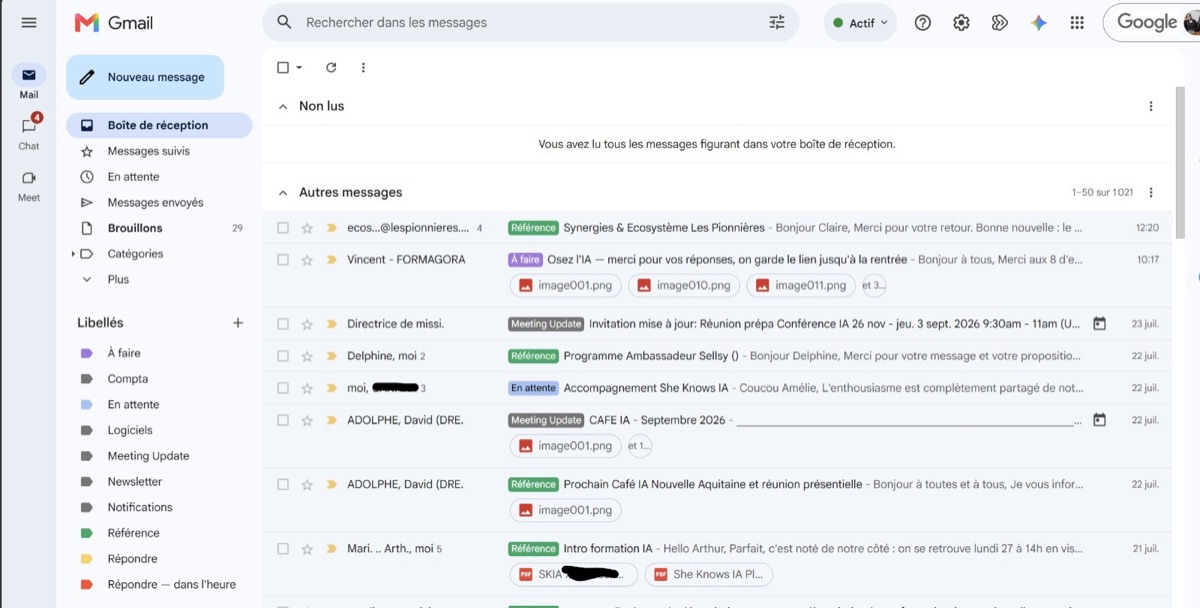Open She Knows IA Pl... PDF attachment
The width and height of the screenshot is (1200, 608).
pyautogui.click(x=709, y=574)
